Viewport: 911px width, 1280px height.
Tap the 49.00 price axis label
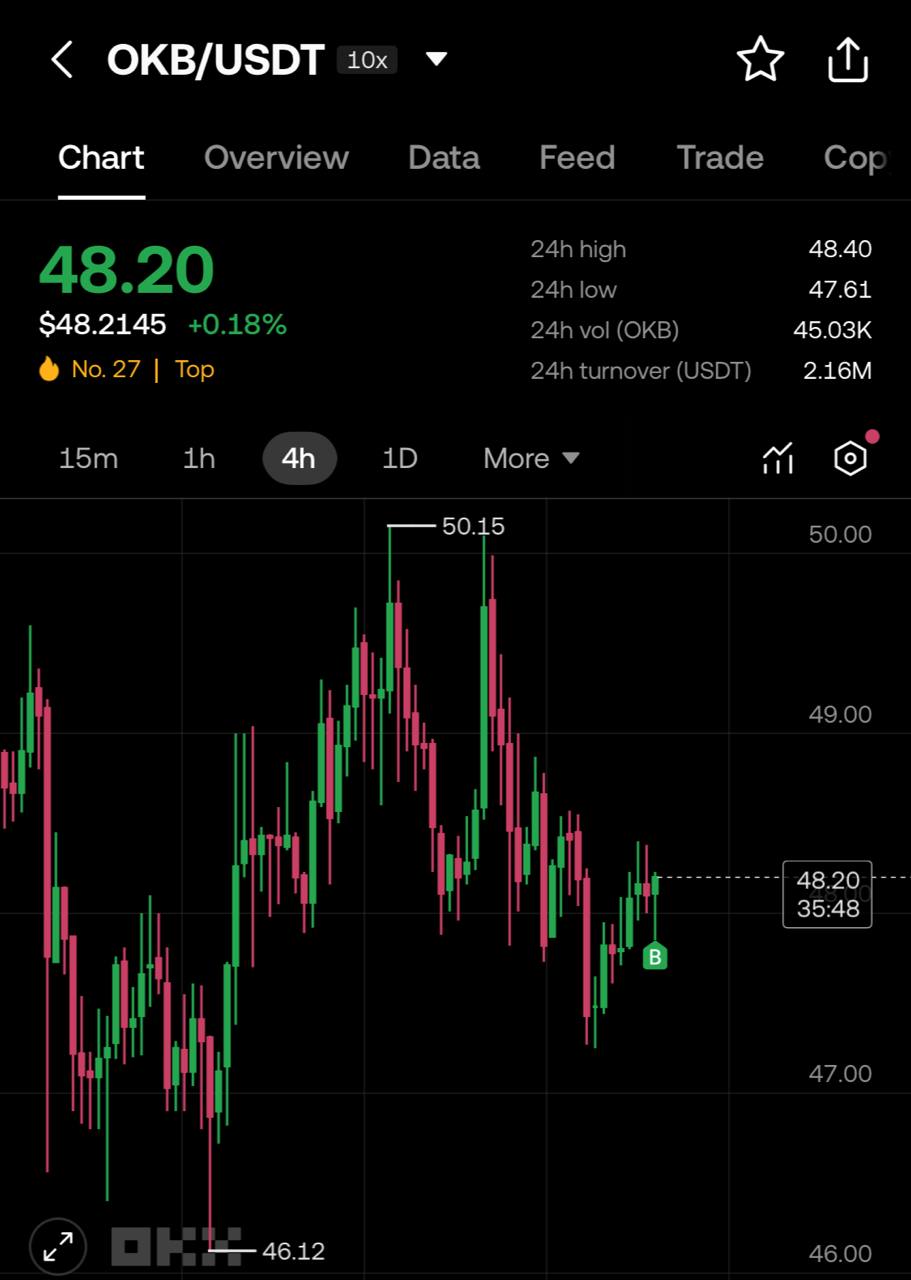coord(840,714)
